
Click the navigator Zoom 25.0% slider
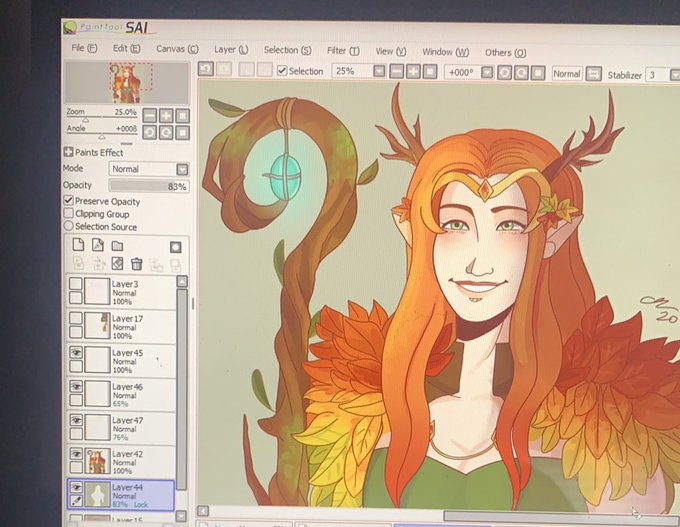tap(101, 115)
